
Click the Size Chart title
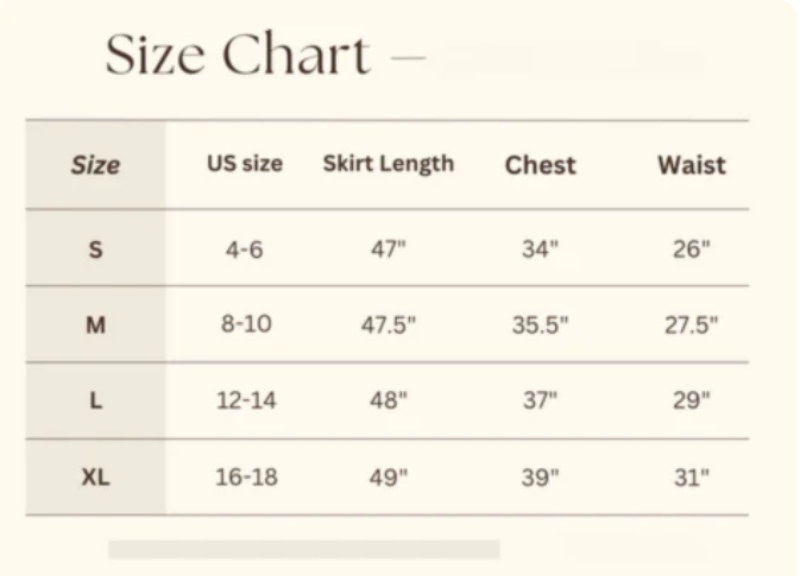pyautogui.click(x=238, y=55)
